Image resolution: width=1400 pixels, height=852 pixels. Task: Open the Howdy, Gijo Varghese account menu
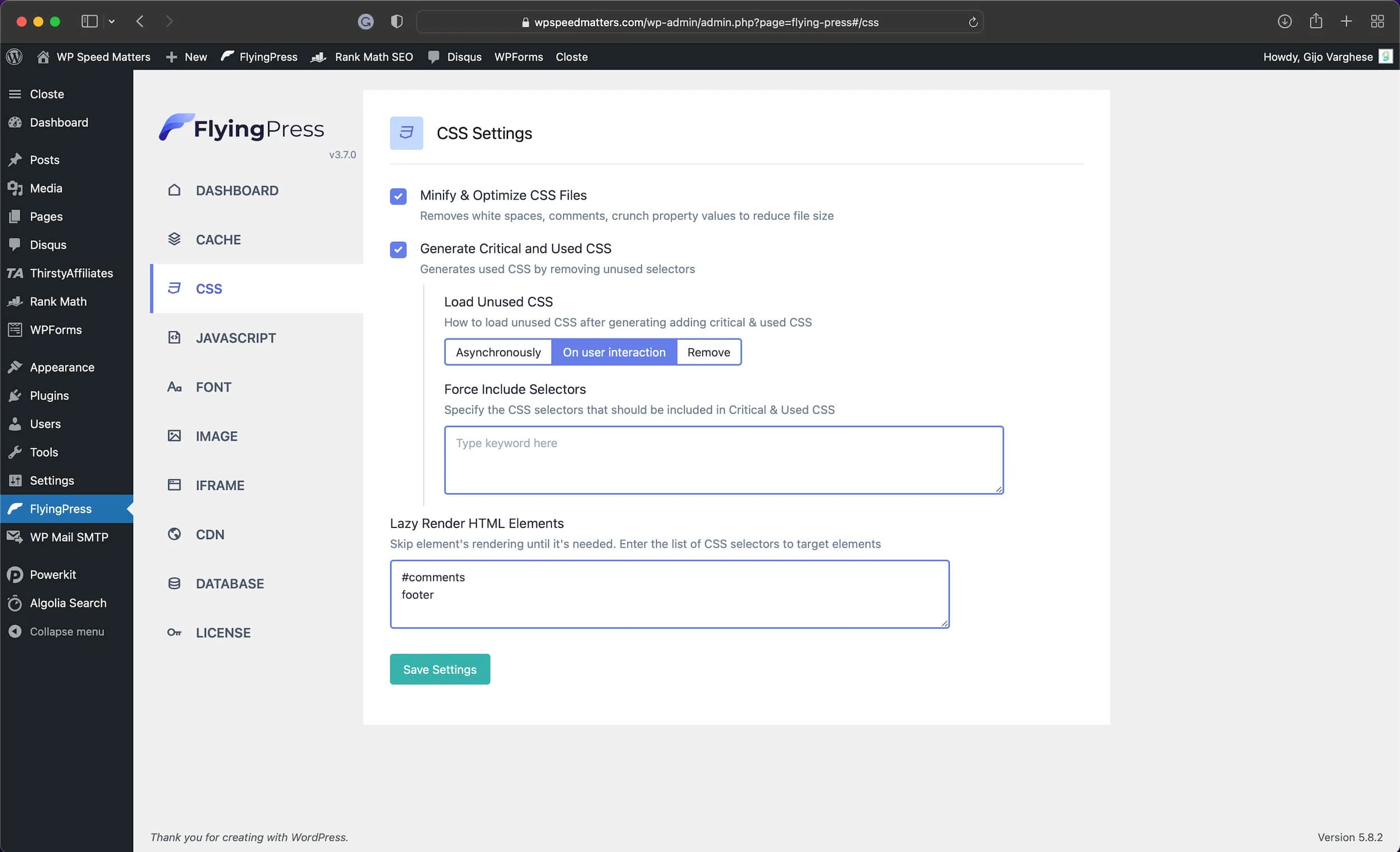tap(1327, 57)
